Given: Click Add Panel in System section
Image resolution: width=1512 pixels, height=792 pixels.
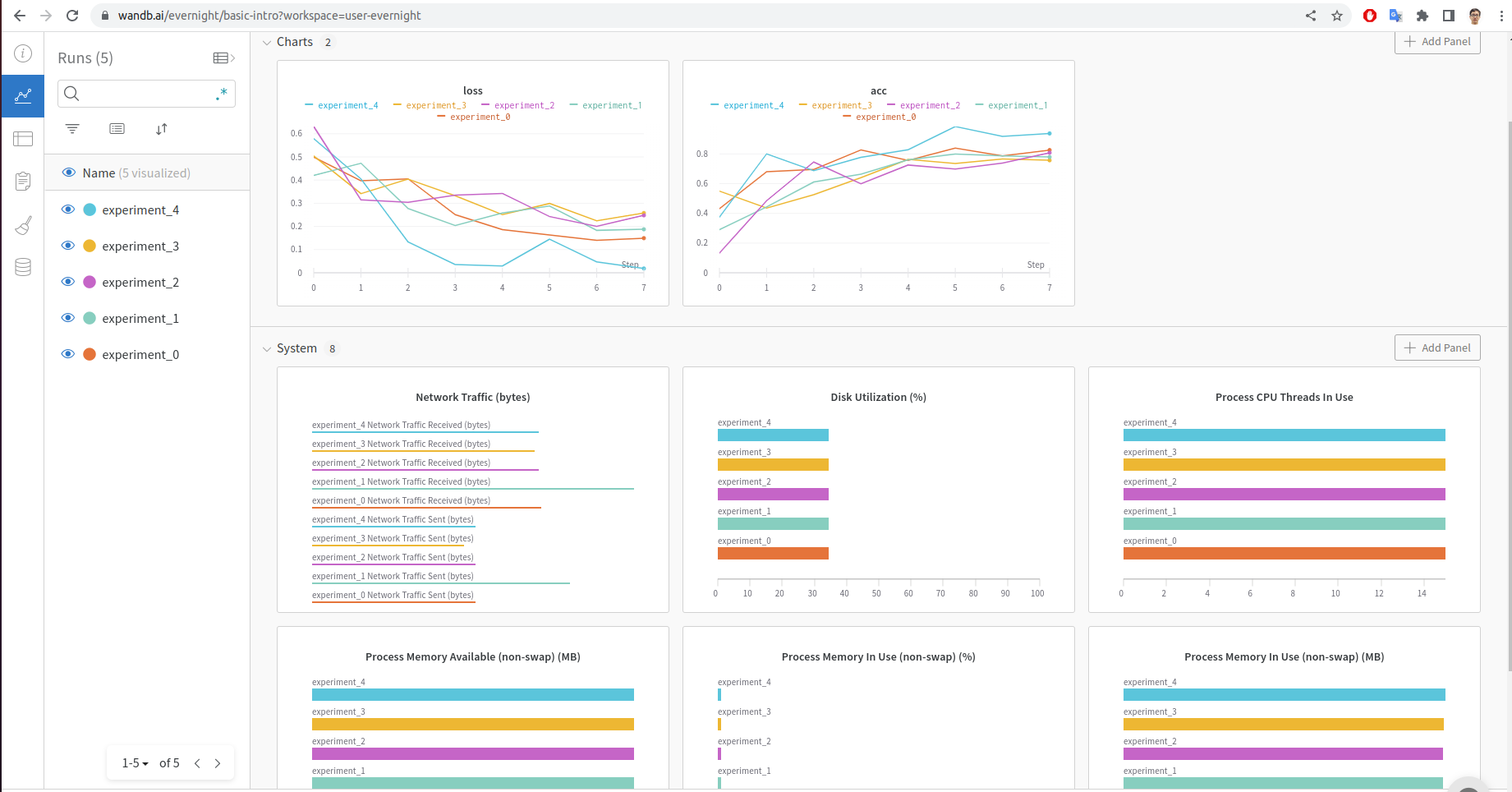Looking at the screenshot, I should click(x=1437, y=348).
